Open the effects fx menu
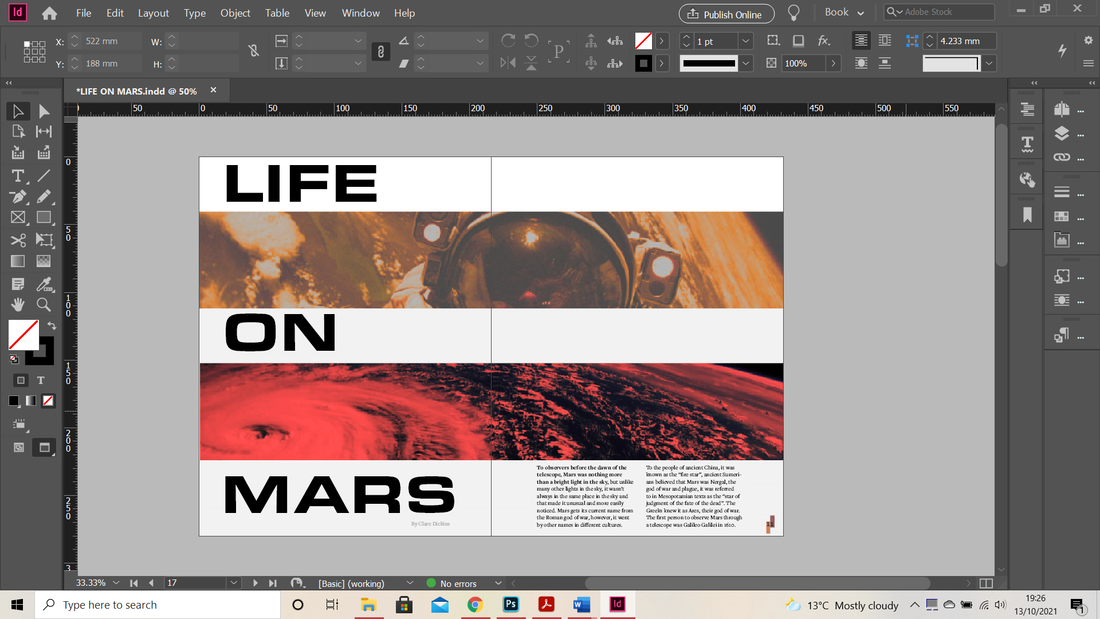The height and width of the screenshot is (619, 1100). [824, 41]
